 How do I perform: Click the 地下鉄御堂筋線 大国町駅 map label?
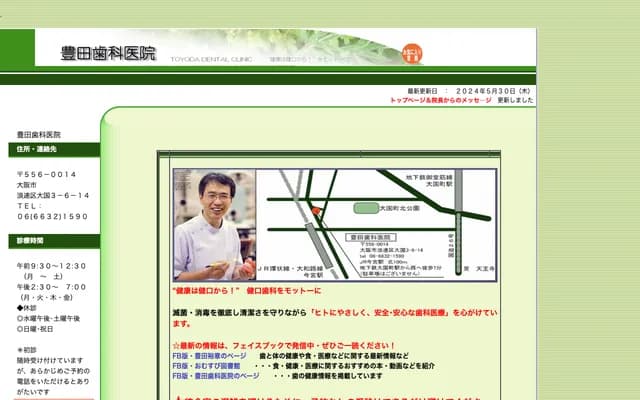point(429,181)
